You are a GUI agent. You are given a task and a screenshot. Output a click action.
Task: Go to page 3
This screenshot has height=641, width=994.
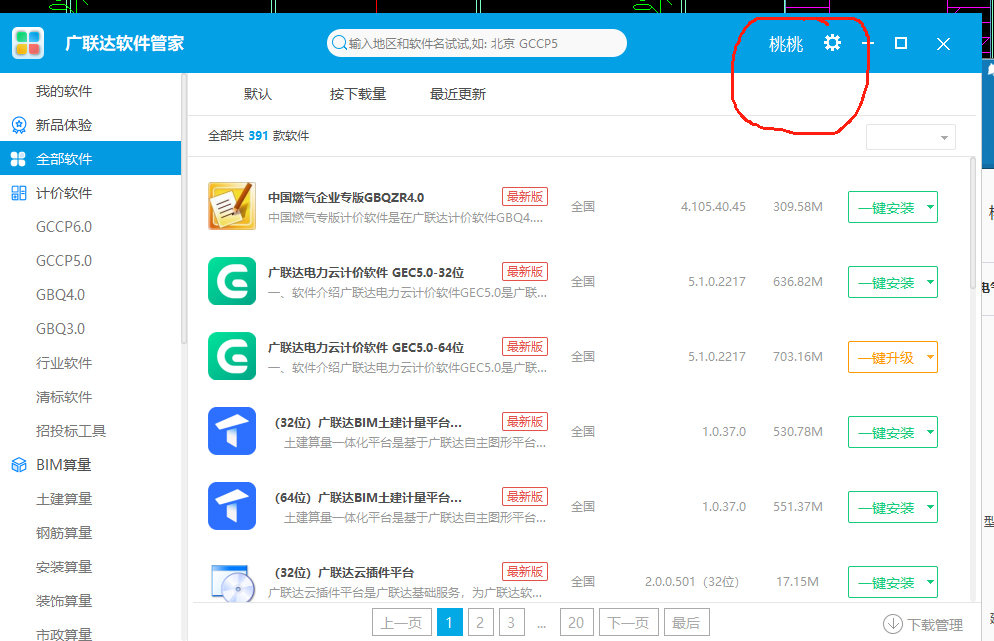click(511, 623)
